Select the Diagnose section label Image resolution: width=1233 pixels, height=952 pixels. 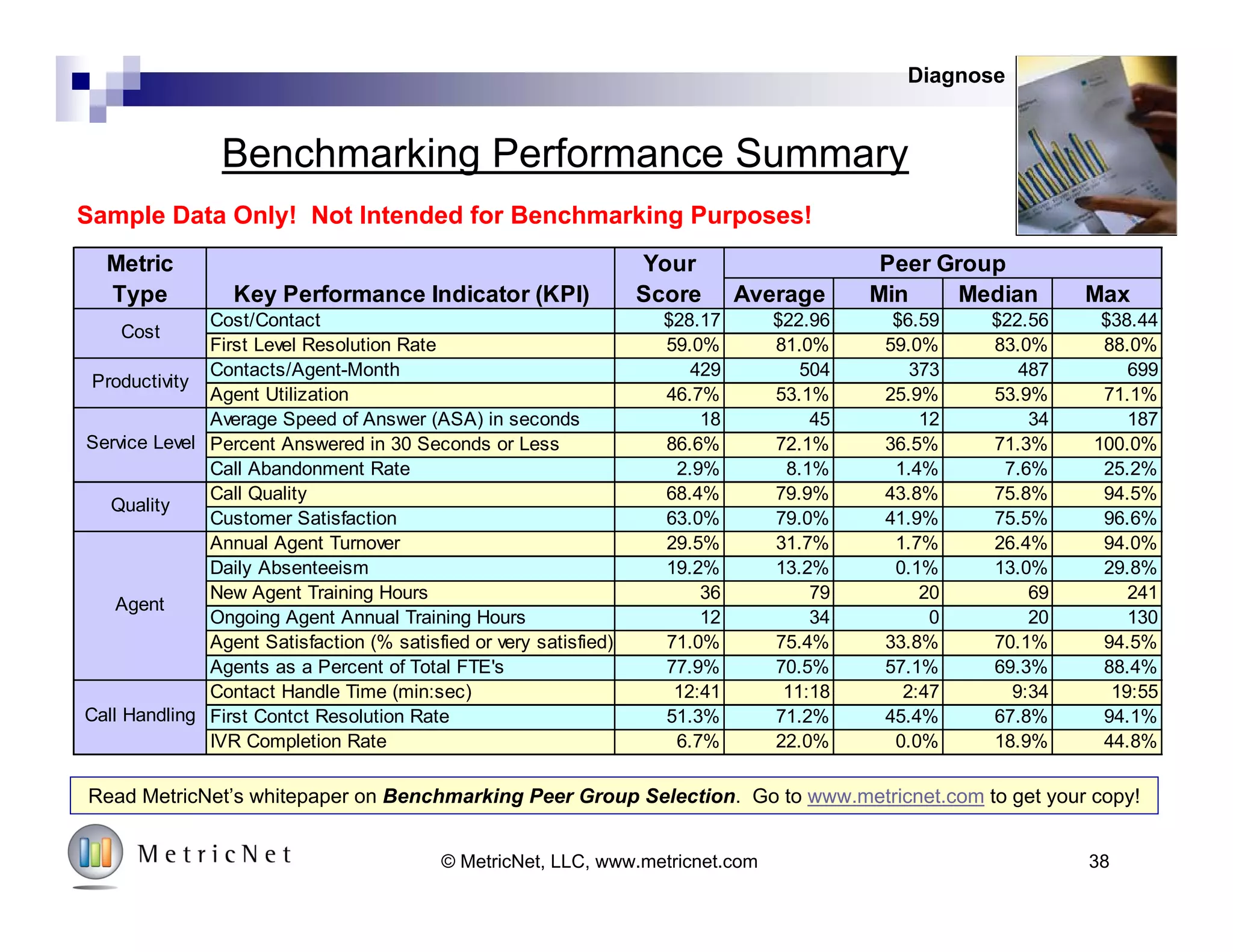pyautogui.click(x=956, y=76)
